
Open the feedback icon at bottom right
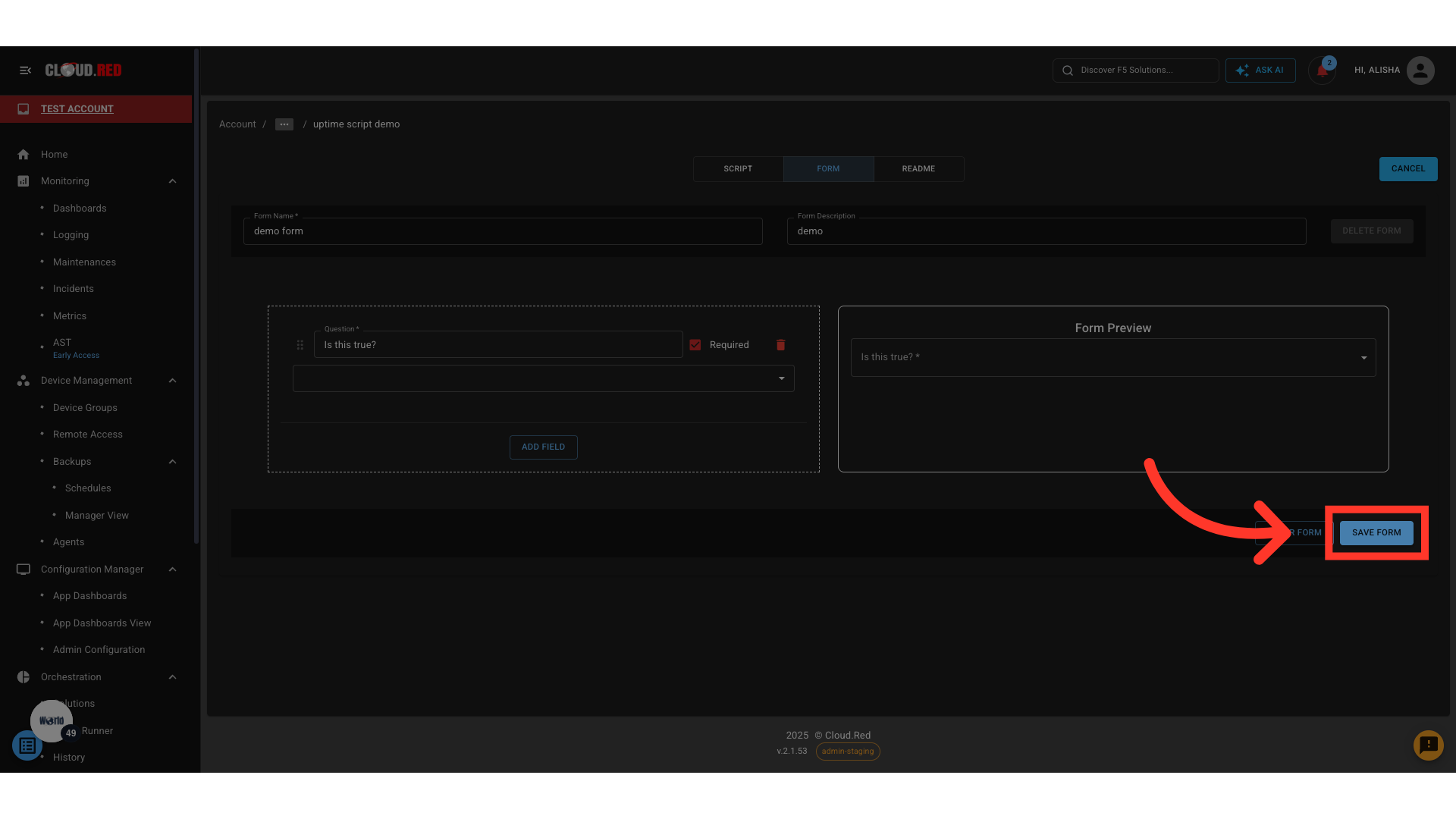tap(1428, 745)
